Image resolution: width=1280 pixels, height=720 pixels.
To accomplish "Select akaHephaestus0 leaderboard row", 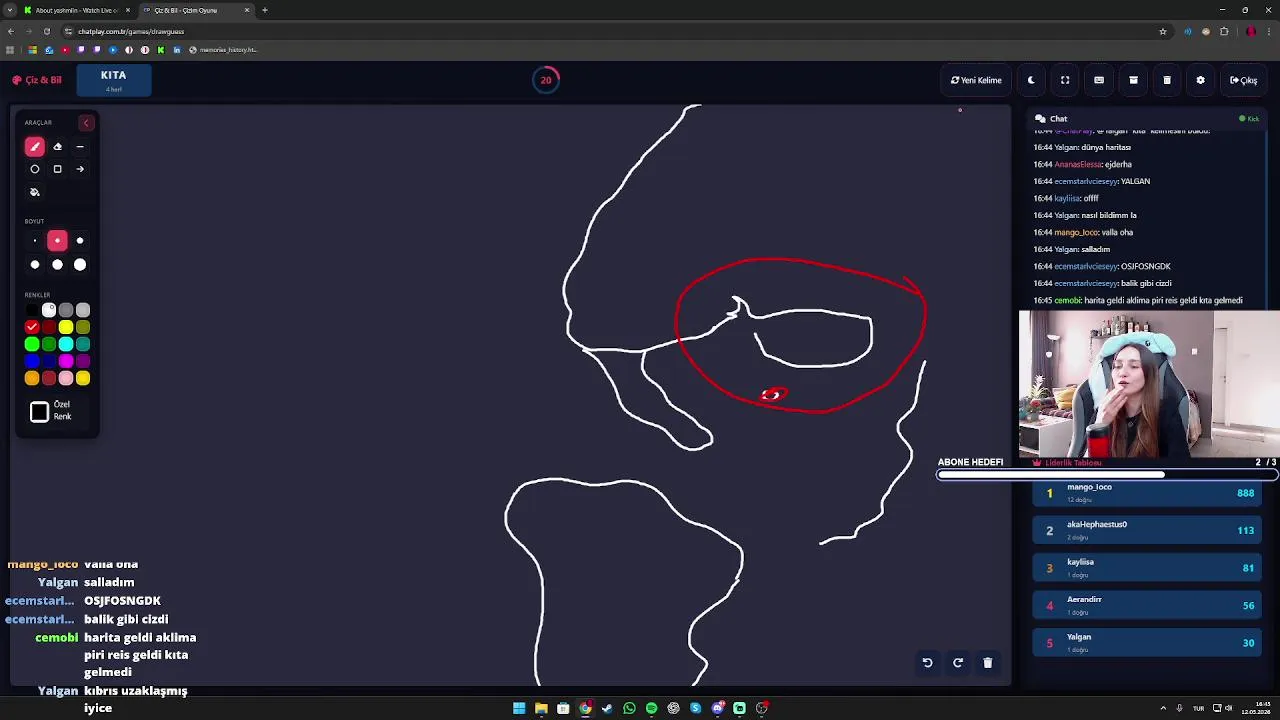I will 1148,530.
